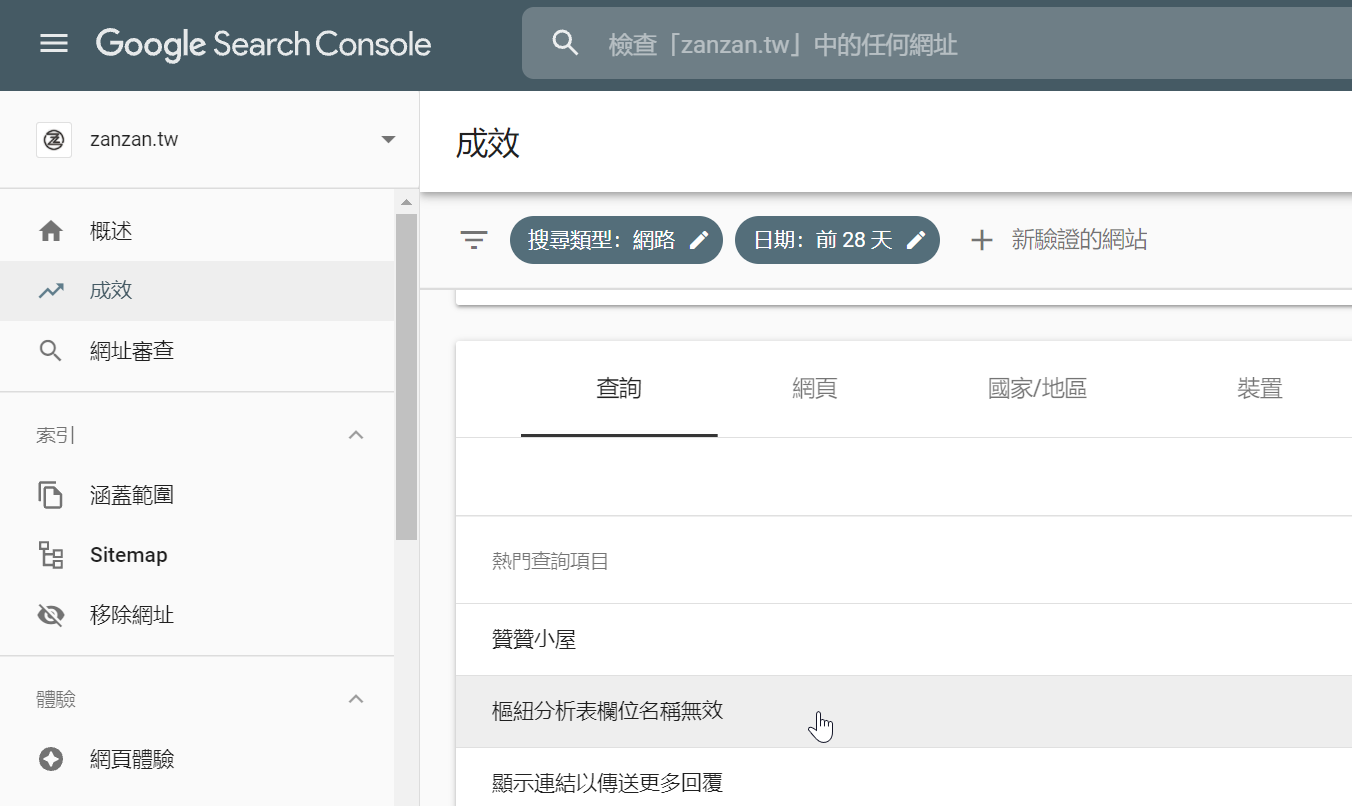
Task: Click the 熱門查詢項目 column header
Action: coord(550,561)
